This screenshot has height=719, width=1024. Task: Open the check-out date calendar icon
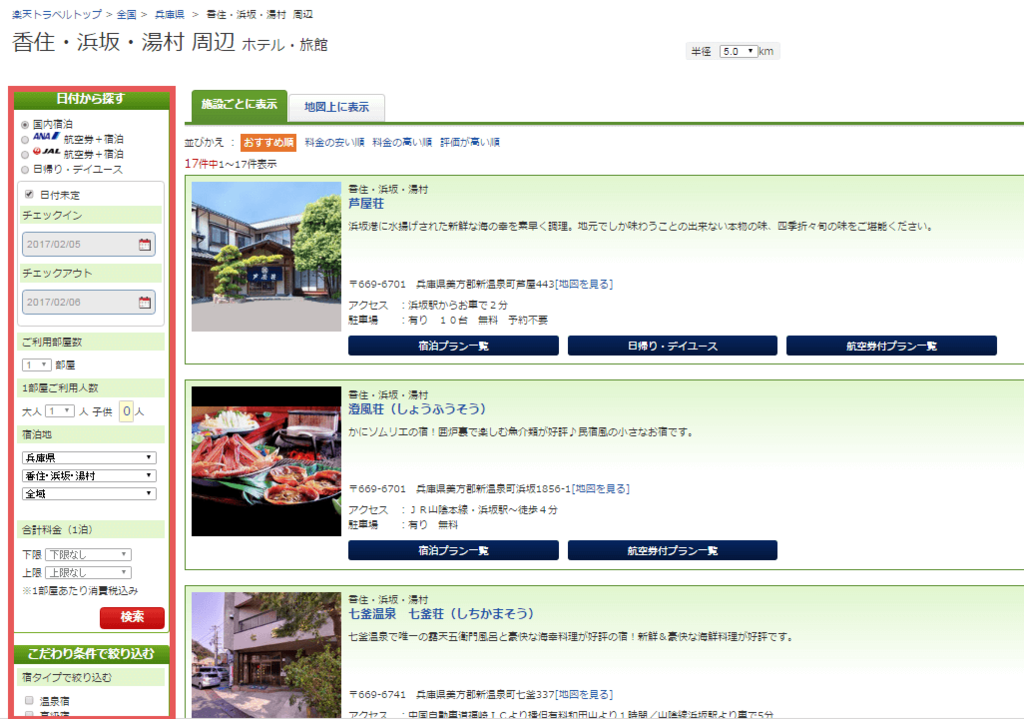coord(145,302)
